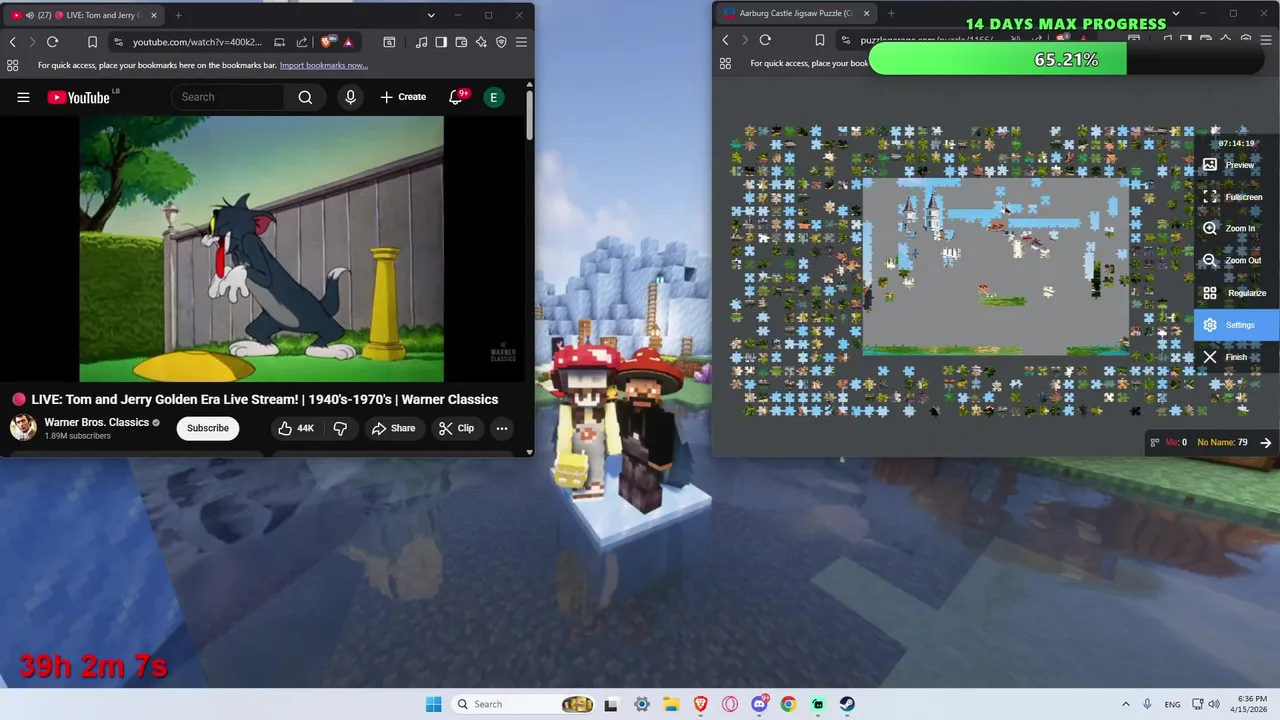
Task: Toggle the sidebar panel in YouTube window
Action: point(441,42)
